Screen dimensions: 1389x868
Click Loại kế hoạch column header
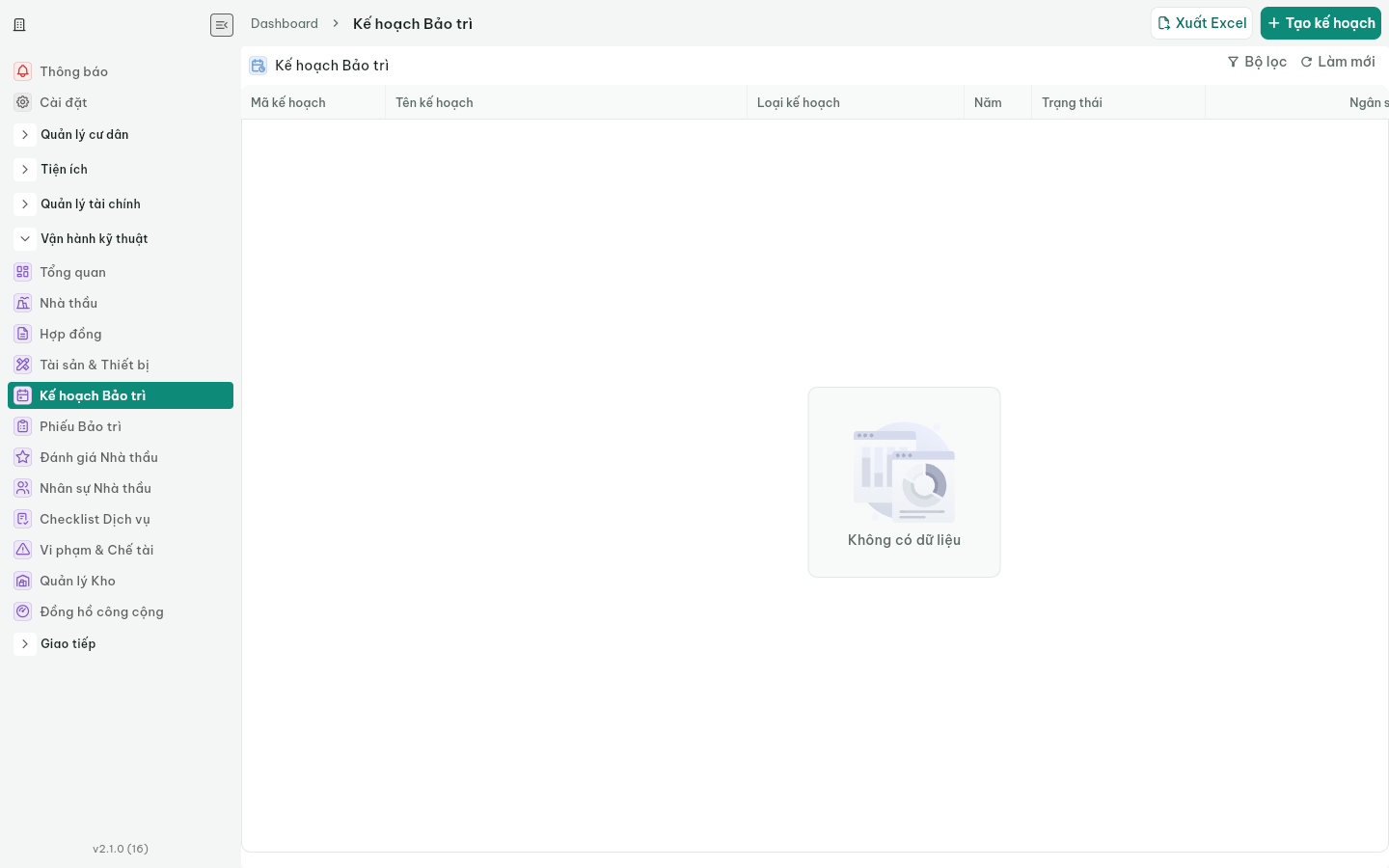pos(856,102)
